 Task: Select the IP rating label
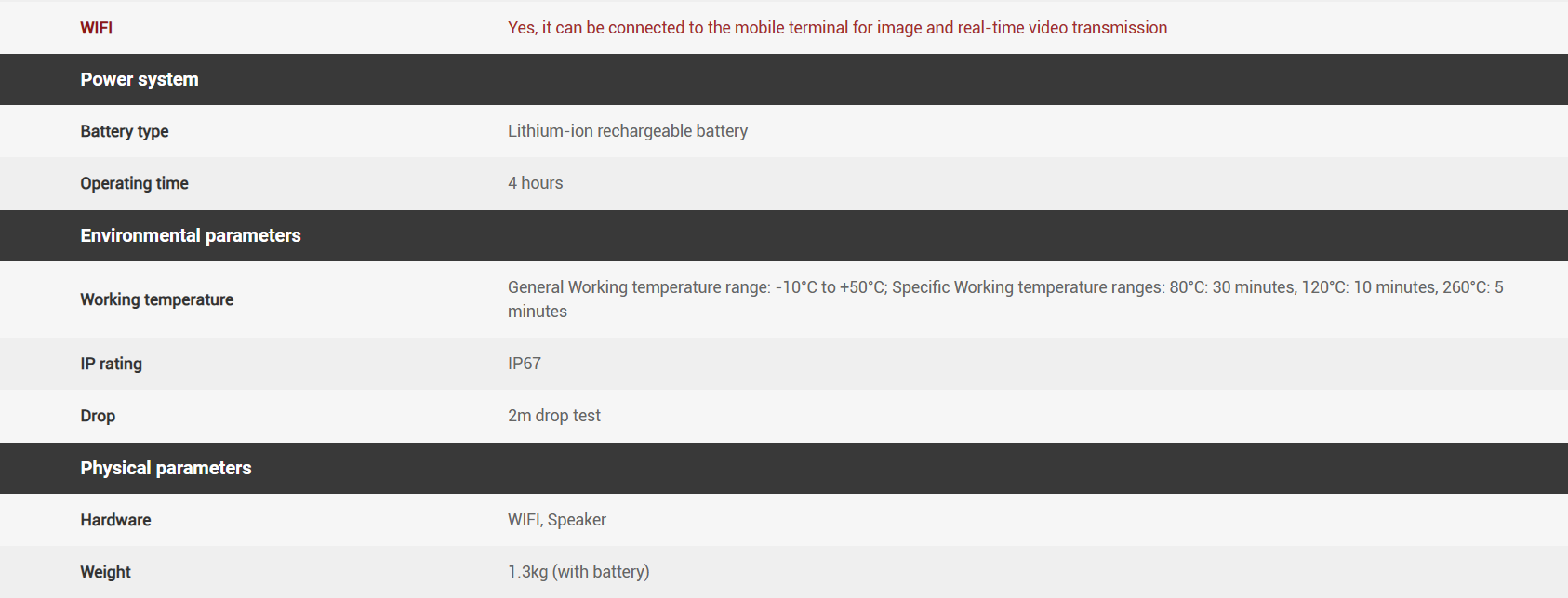coord(111,364)
